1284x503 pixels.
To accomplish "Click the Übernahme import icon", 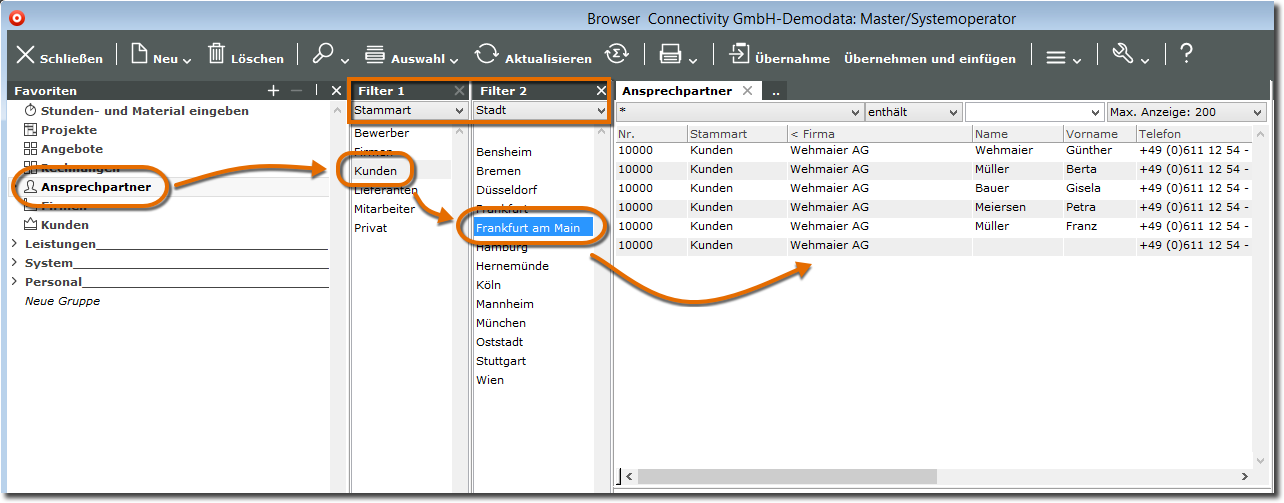I will [739, 56].
